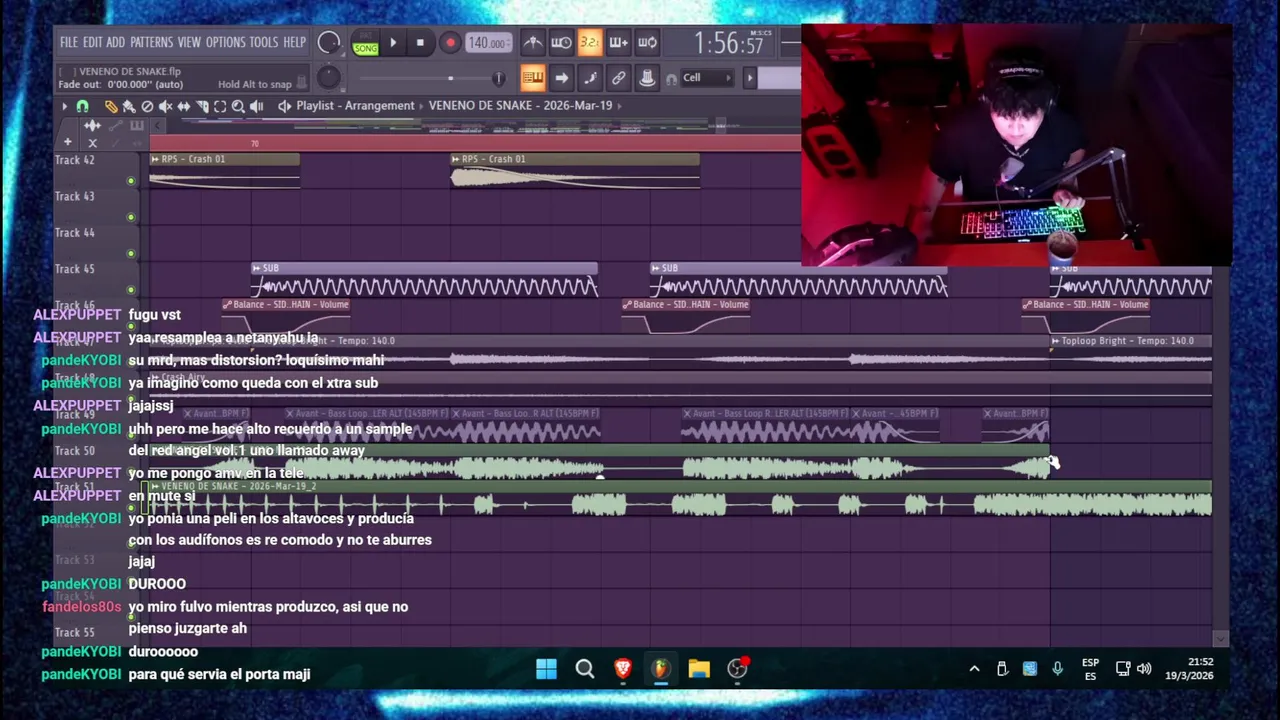Open the OPTIONS menu
This screenshot has height=720, width=1280.
[x=225, y=42]
